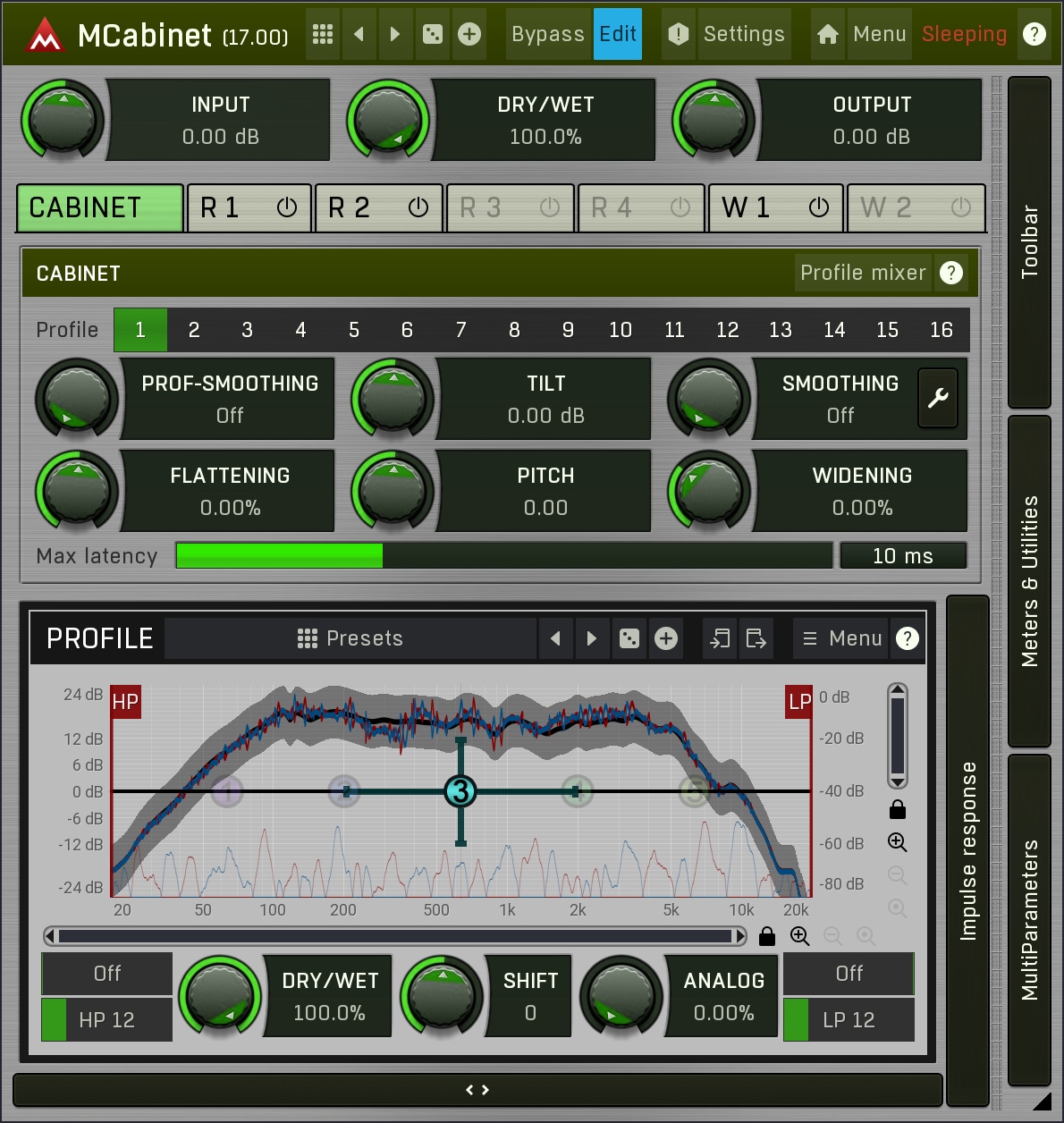Screen dimensions: 1064x1123
Task: Click the home icon next to Menu
Action: (x=828, y=34)
